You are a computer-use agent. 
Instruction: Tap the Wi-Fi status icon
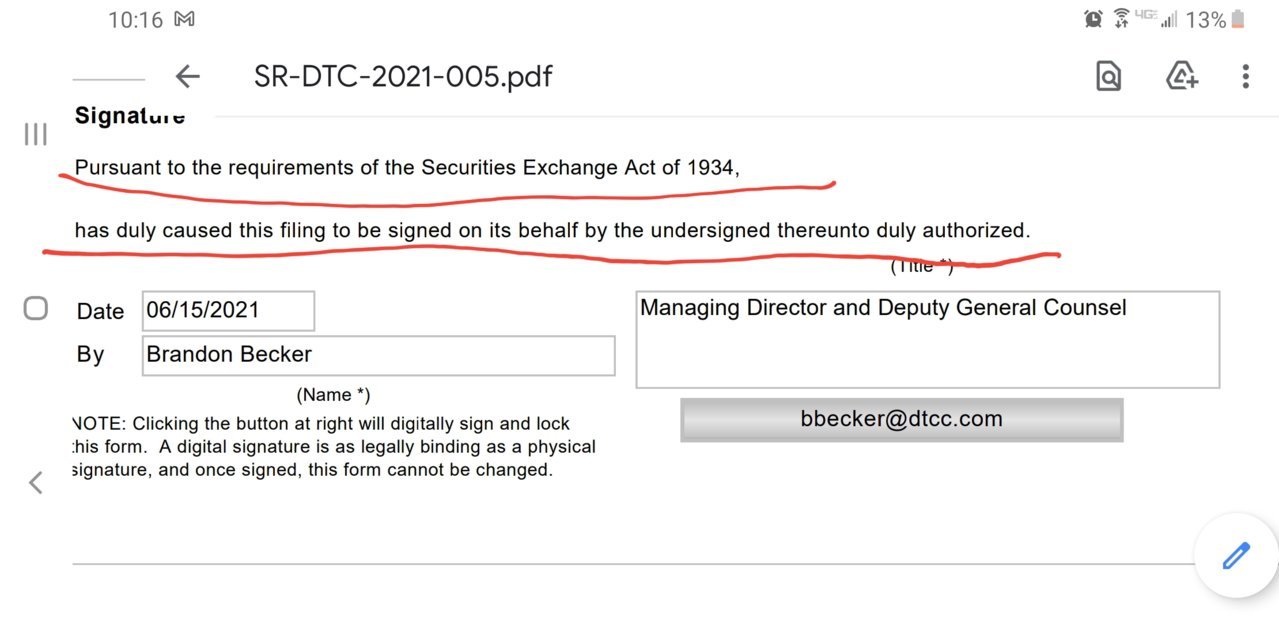pyautogui.click(x=1121, y=18)
